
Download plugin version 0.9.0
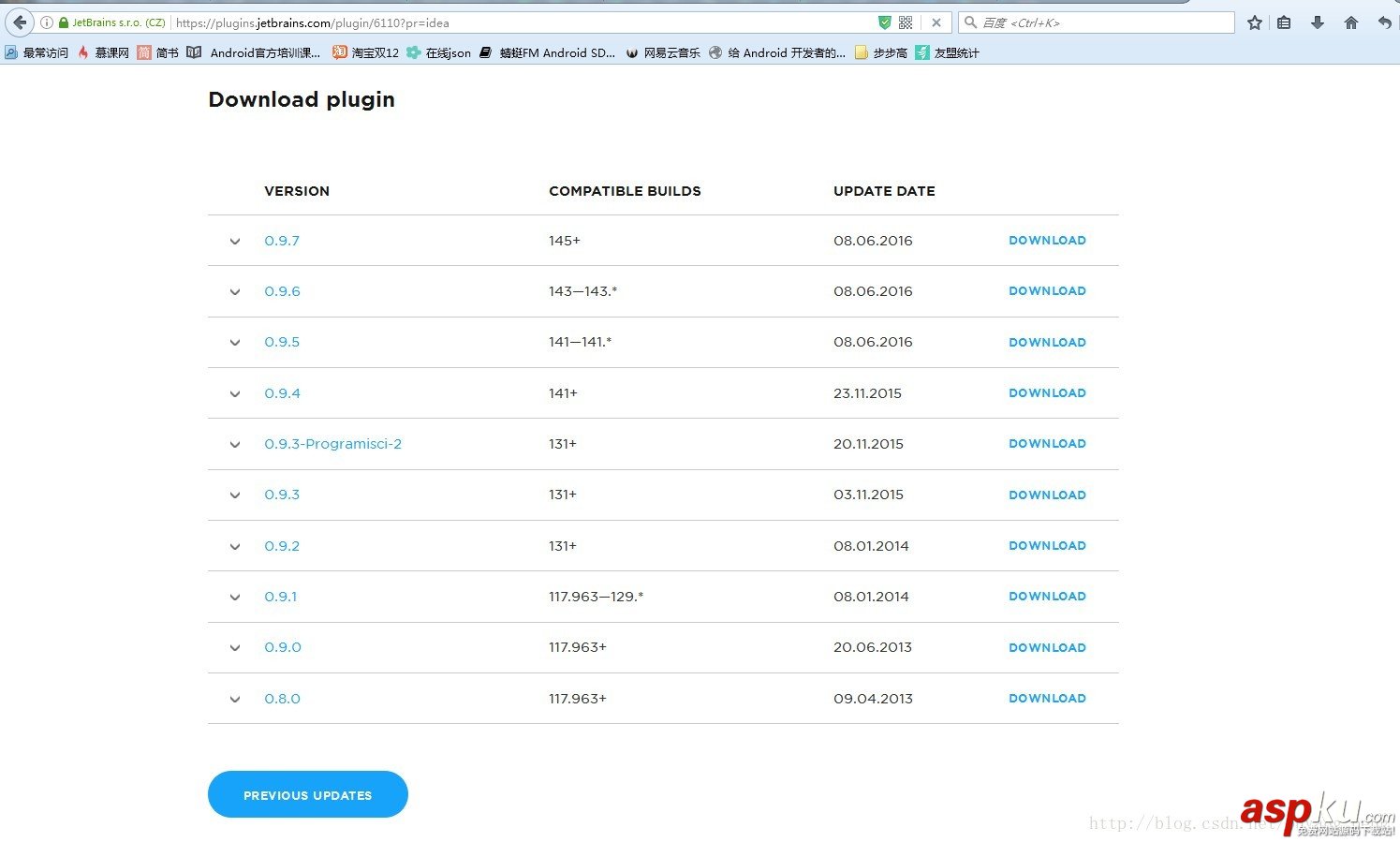1047,648
